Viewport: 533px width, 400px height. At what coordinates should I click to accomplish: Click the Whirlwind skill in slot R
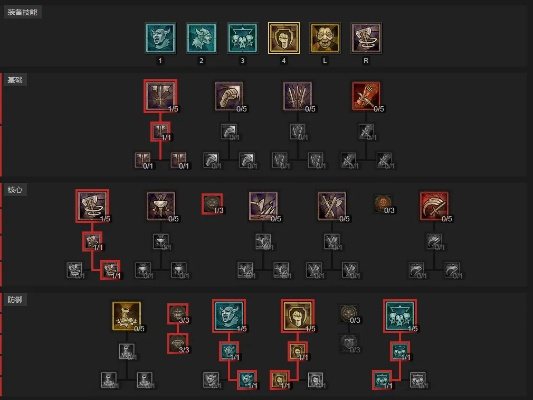[366, 38]
